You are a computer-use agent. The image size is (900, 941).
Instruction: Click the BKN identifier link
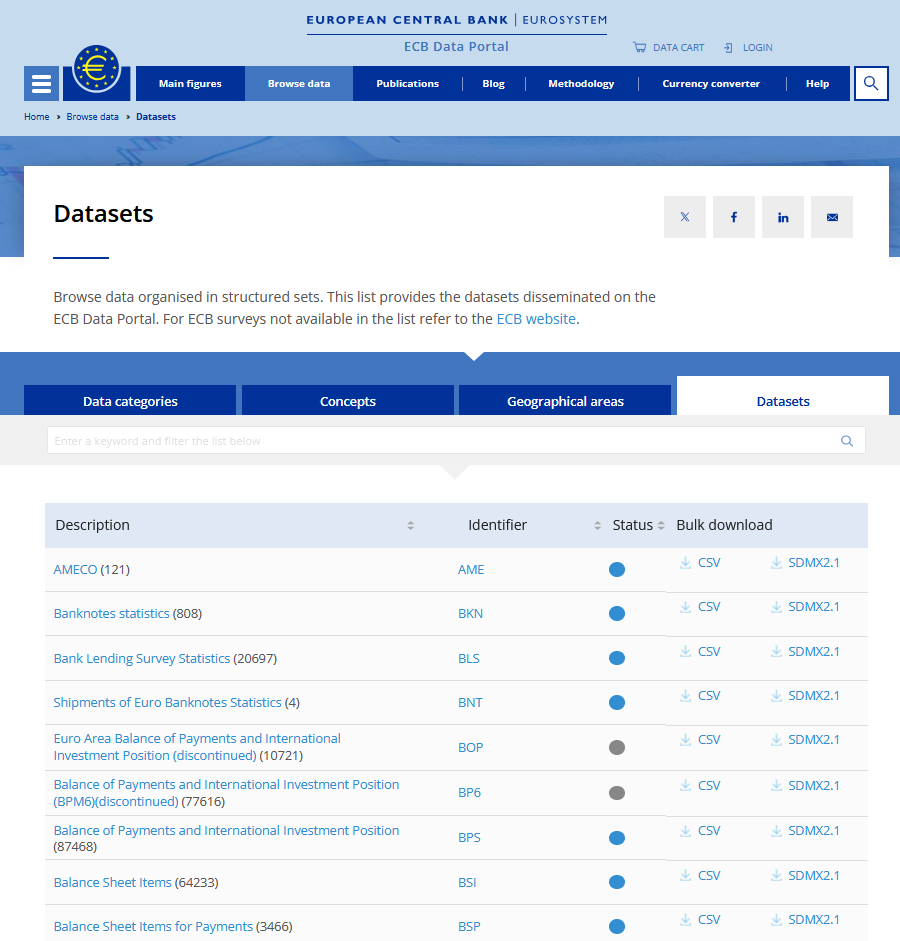click(x=470, y=613)
